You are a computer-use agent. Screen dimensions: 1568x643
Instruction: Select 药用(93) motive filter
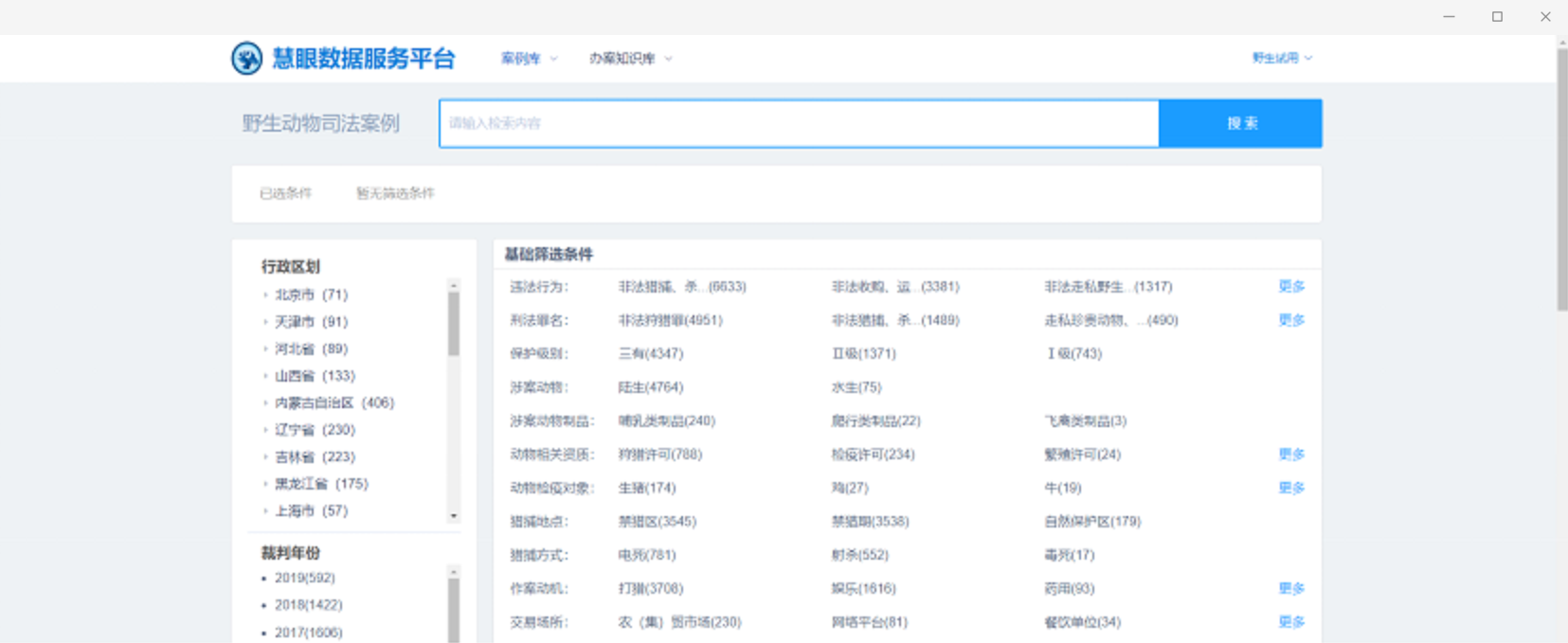click(1070, 588)
